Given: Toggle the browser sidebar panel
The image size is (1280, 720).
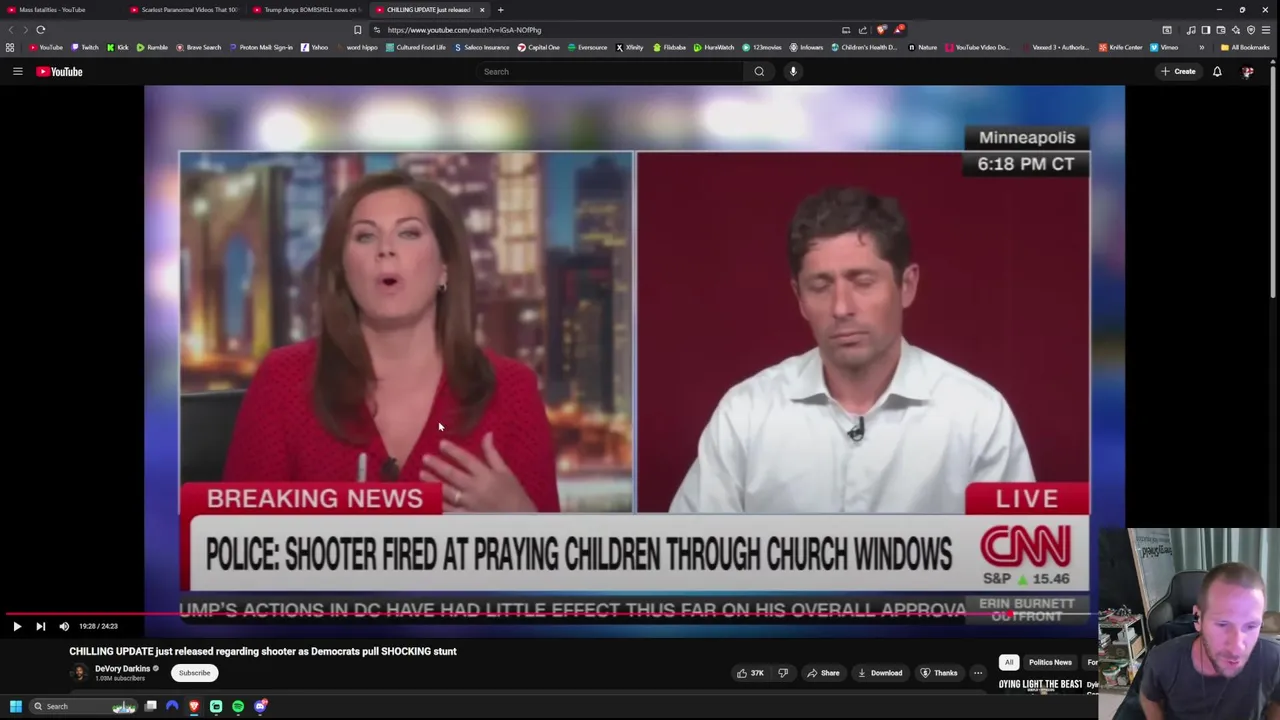Looking at the screenshot, I should tap(1205, 30).
